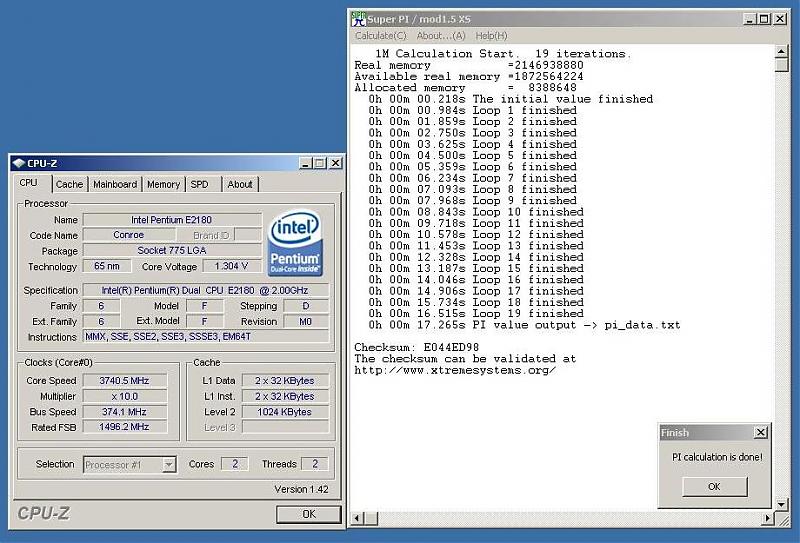This screenshot has height=543, width=800.
Task: Click the 'http://www.xtremesystems.org/' line
Action: pyautogui.click(x=455, y=370)
